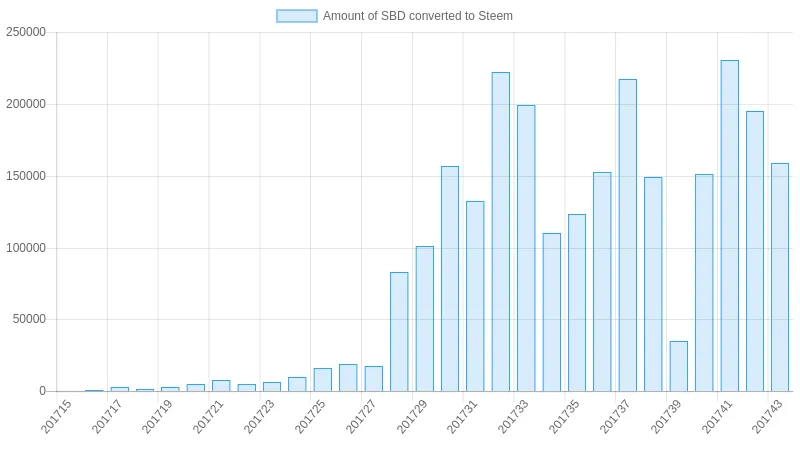Select the bar for week 201735

(577, 303)
